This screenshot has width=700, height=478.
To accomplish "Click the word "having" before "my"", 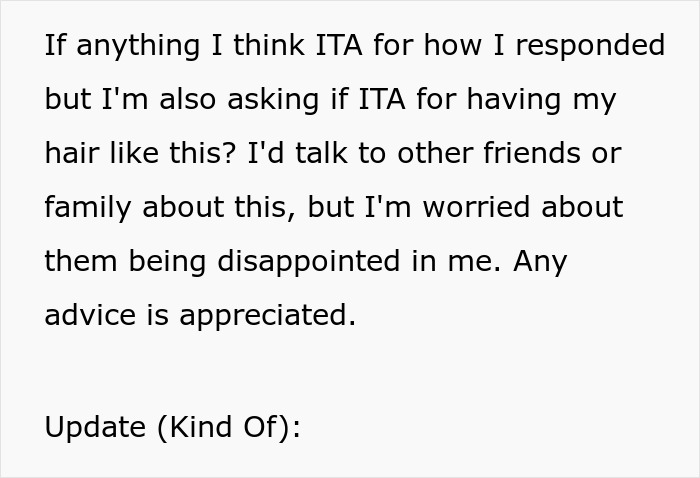I will pos(514,100).
